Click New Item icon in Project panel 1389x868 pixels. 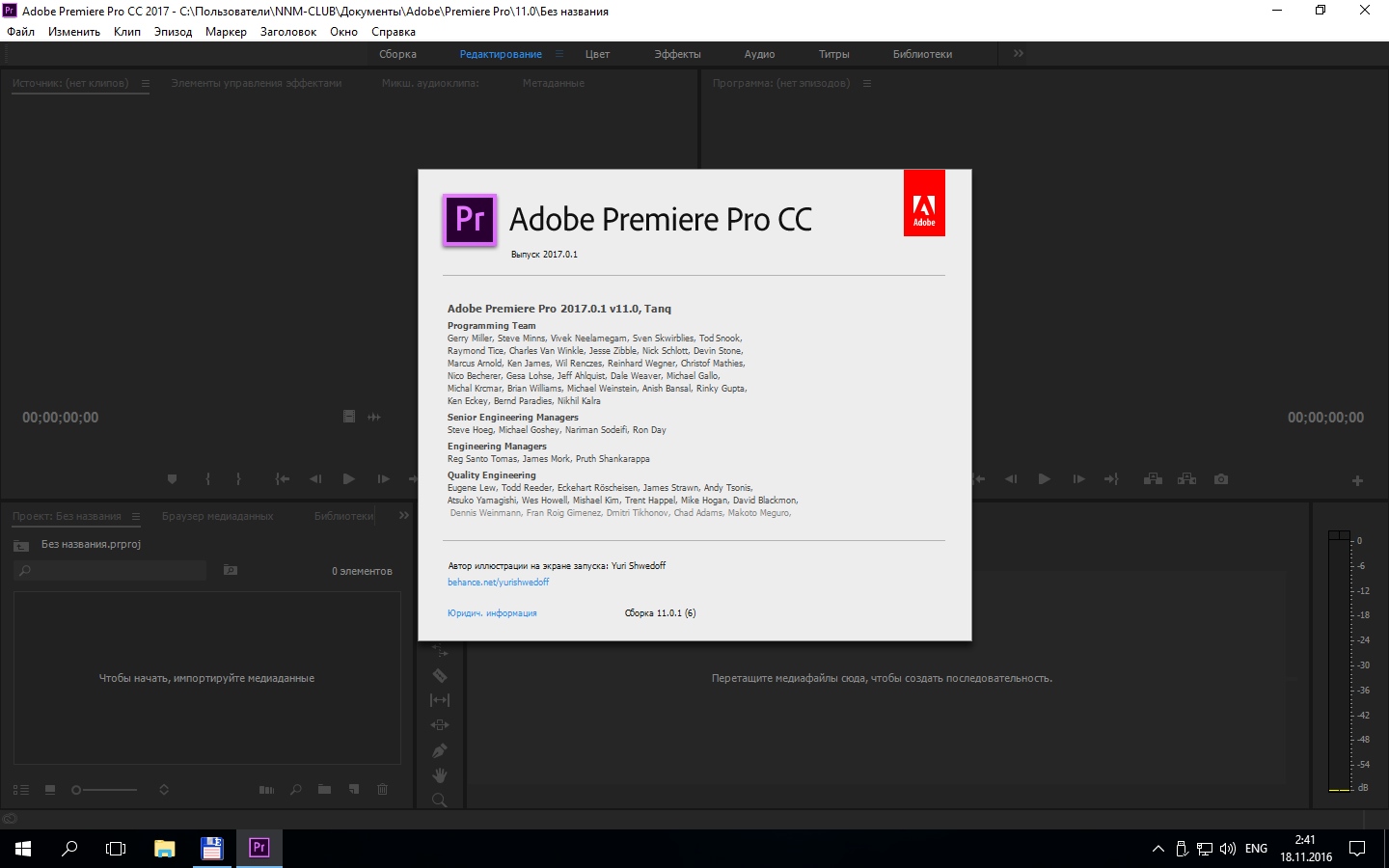354,790
